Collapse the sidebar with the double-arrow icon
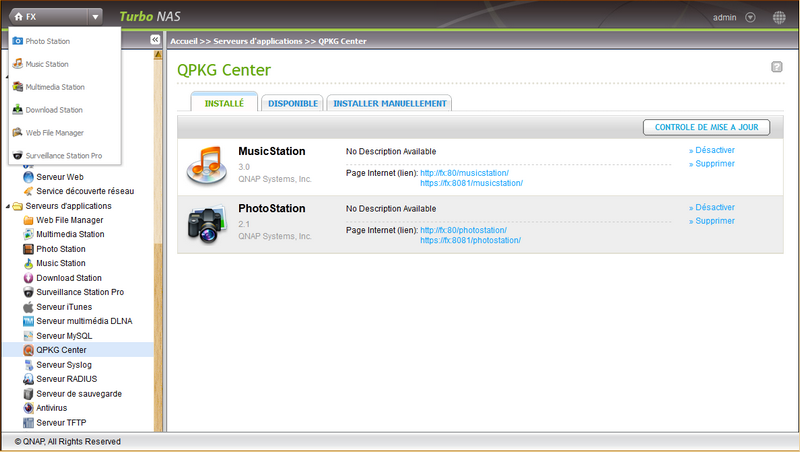 click(155, 40)
